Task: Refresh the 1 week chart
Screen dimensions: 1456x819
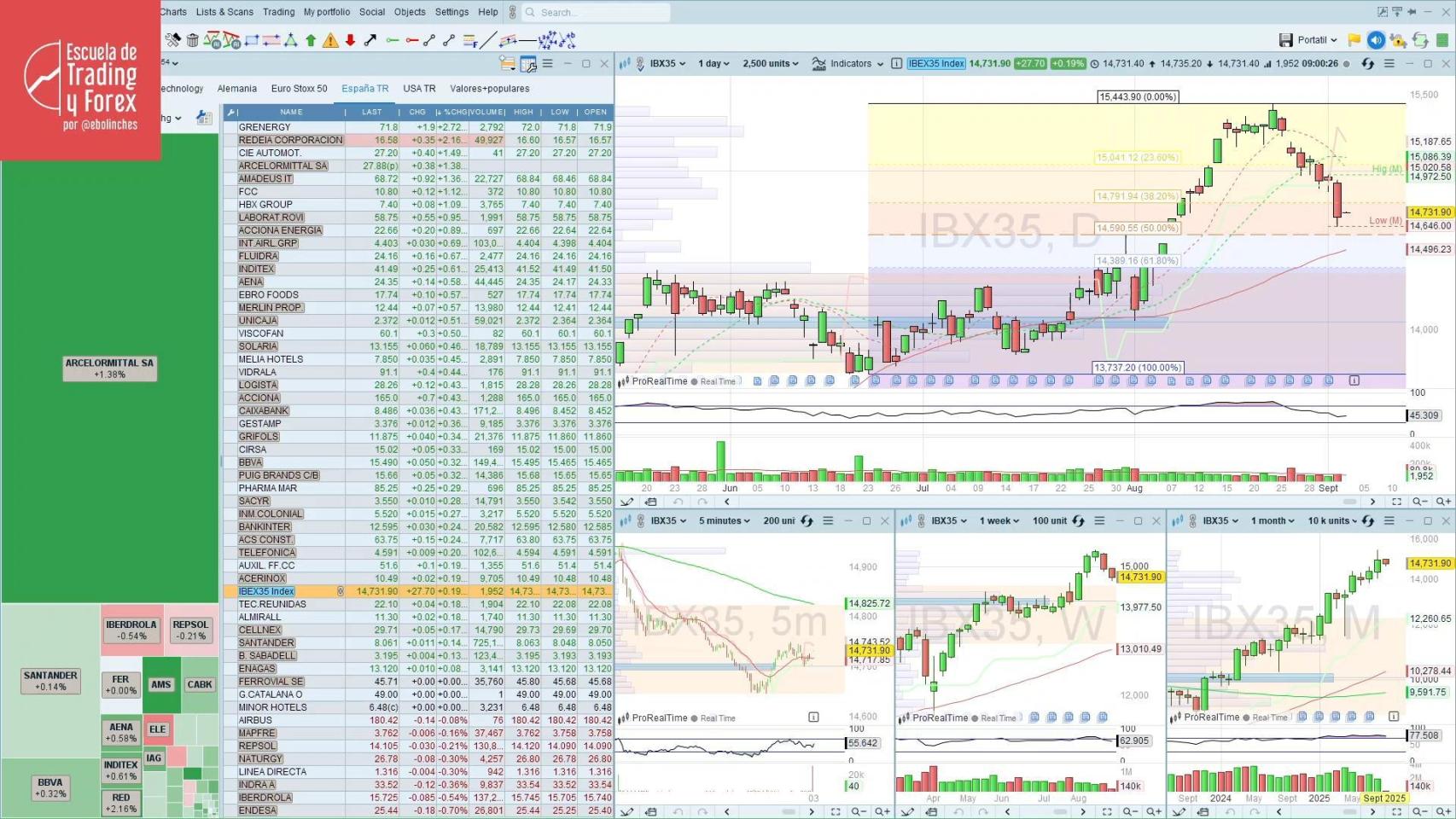Action: click(1078, 520)
